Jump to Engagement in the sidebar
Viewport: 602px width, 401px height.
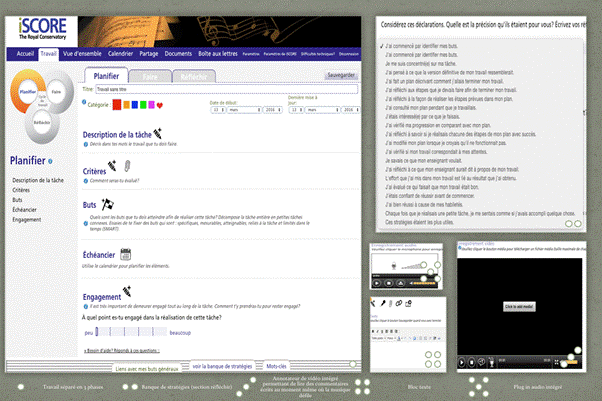(x=26, y=220)
